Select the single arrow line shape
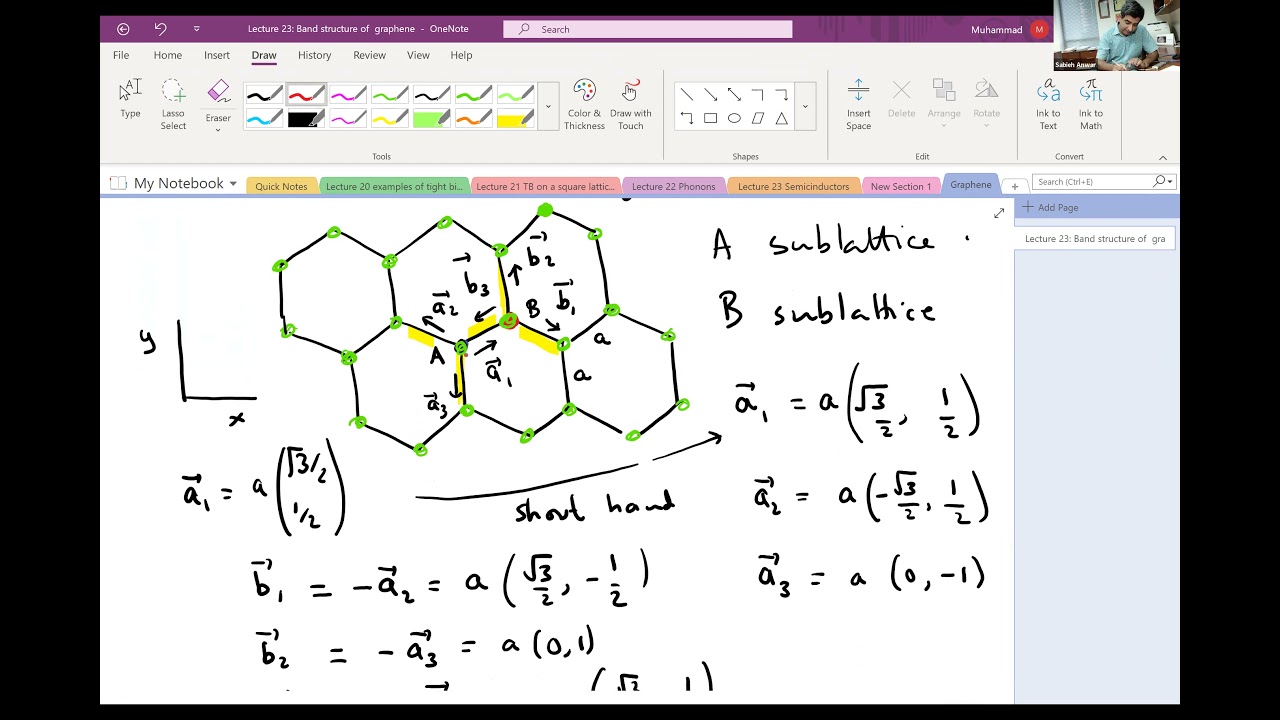This screenshot has height=720, width=1280. (x=710, y=94)
